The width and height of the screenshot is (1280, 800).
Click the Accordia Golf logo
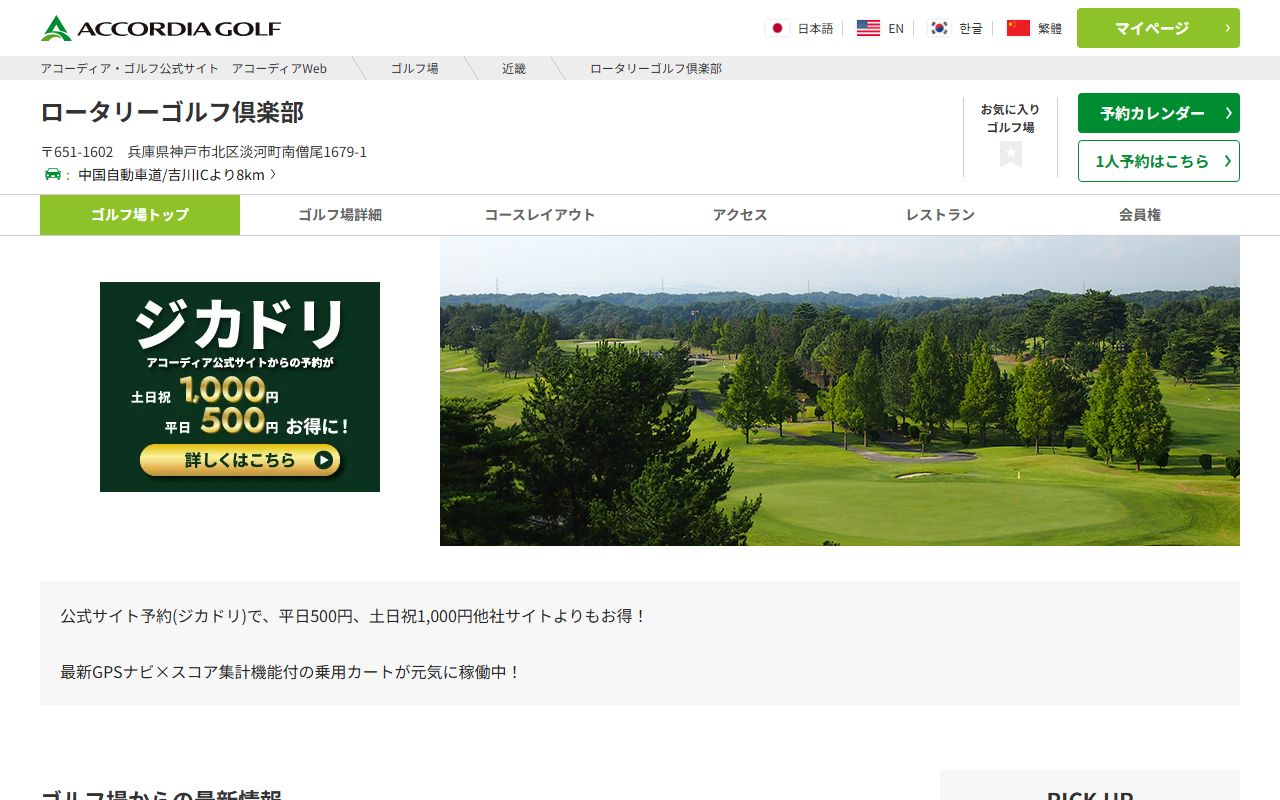click(x=161, y=28)
